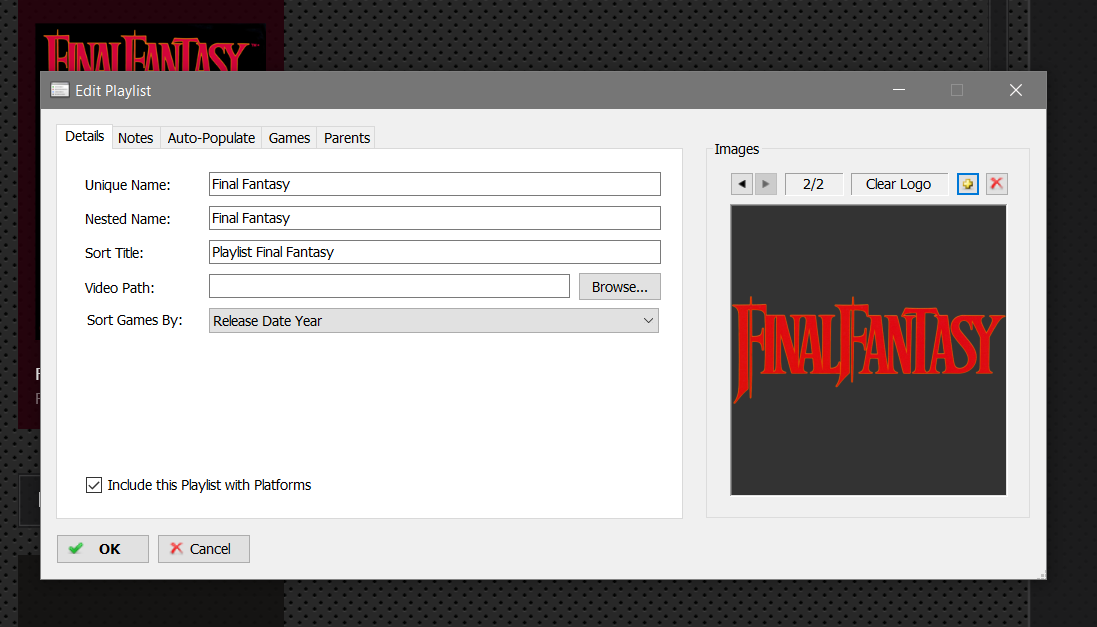Open the Sort Games By dropdown
This screenshot has width=1097, height=627.
pyautogui.click(x=433, y=321)
